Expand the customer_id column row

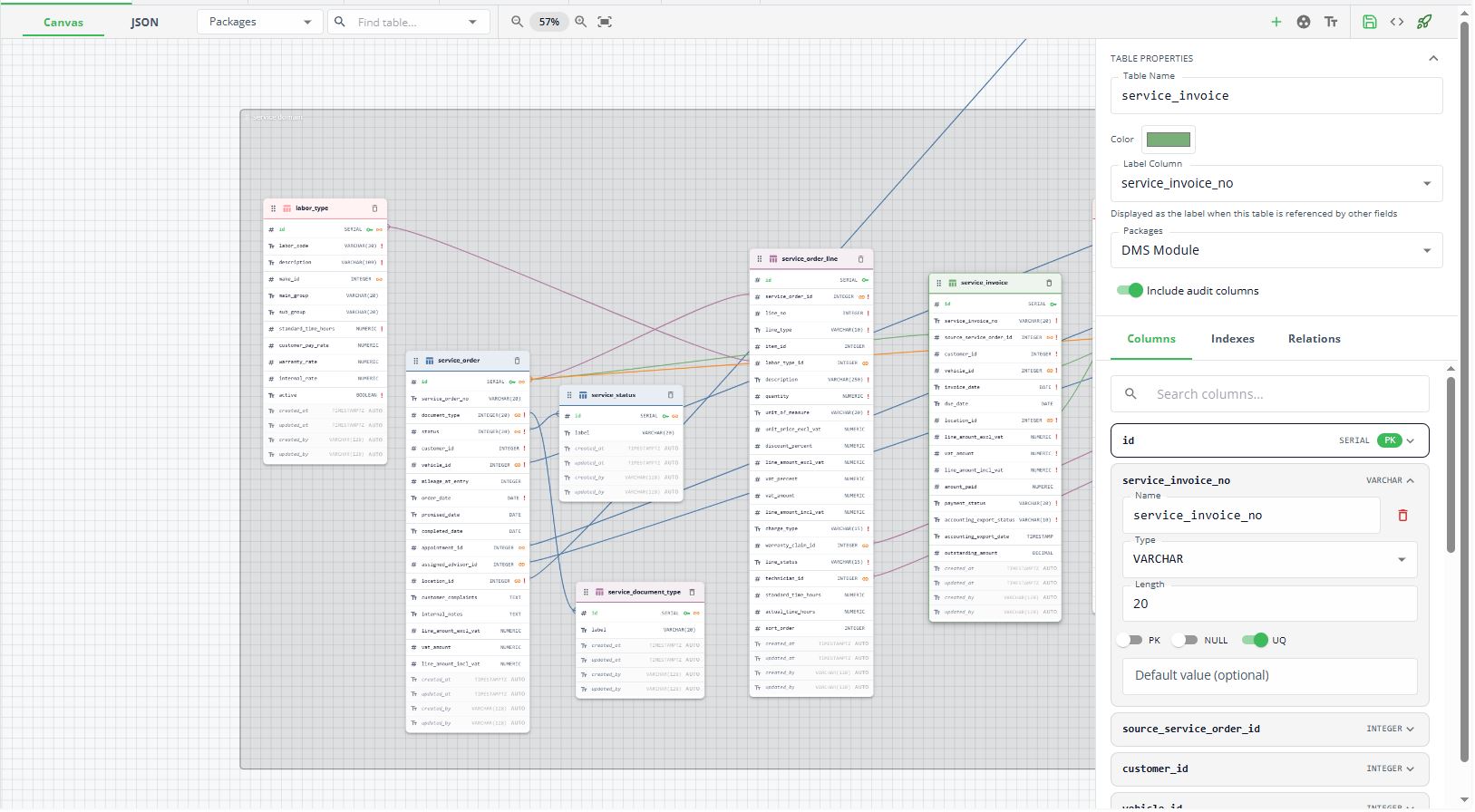(x=1269, y=768)
